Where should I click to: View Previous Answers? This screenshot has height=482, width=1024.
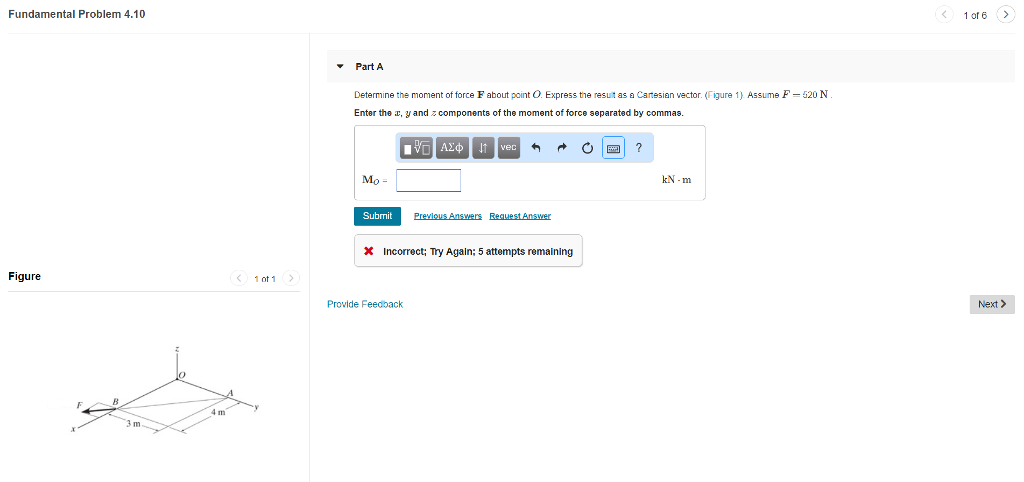448,216
